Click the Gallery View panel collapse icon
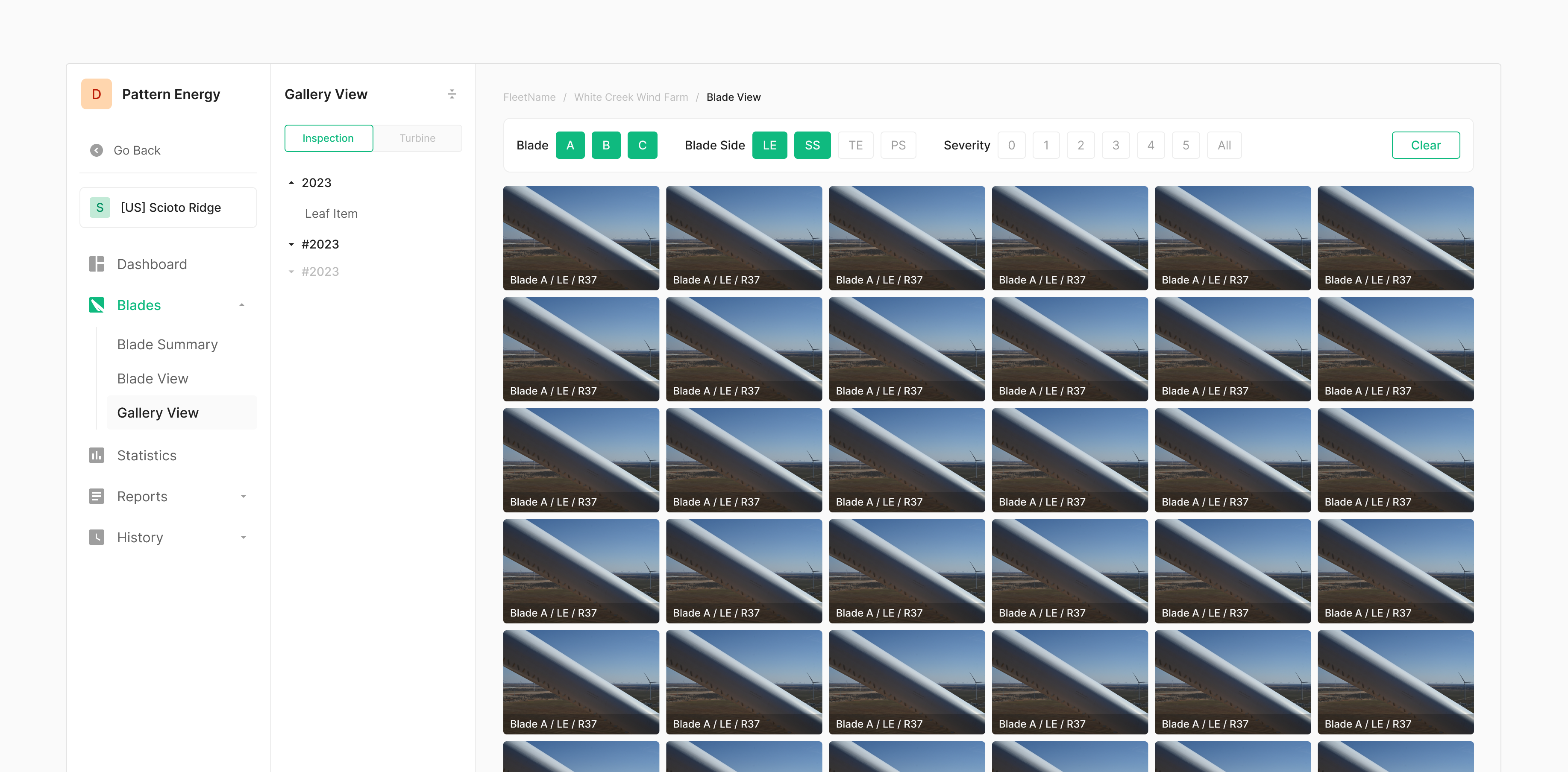The width and height of the screenshot is (1568, 772). click(452, 94)
